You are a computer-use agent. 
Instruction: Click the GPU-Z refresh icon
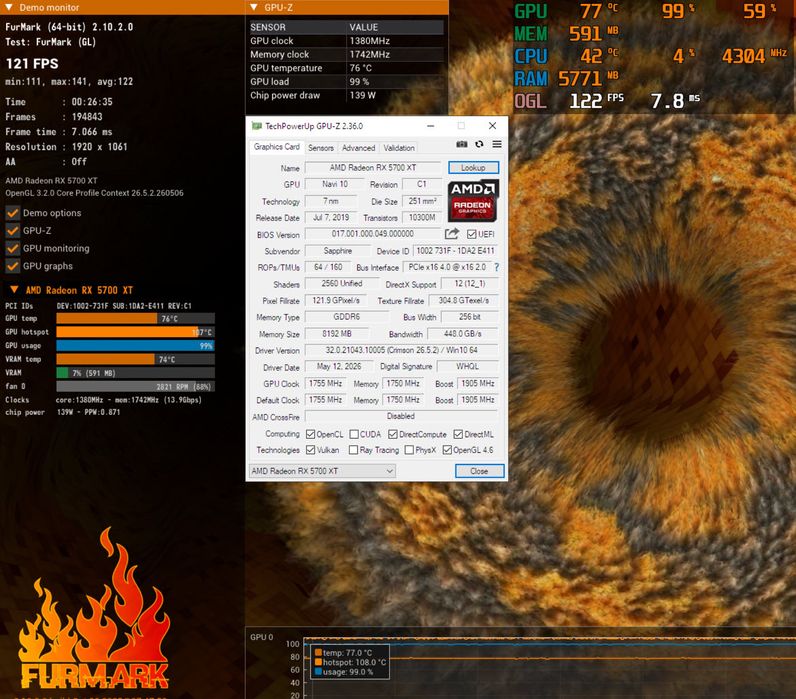479,145
